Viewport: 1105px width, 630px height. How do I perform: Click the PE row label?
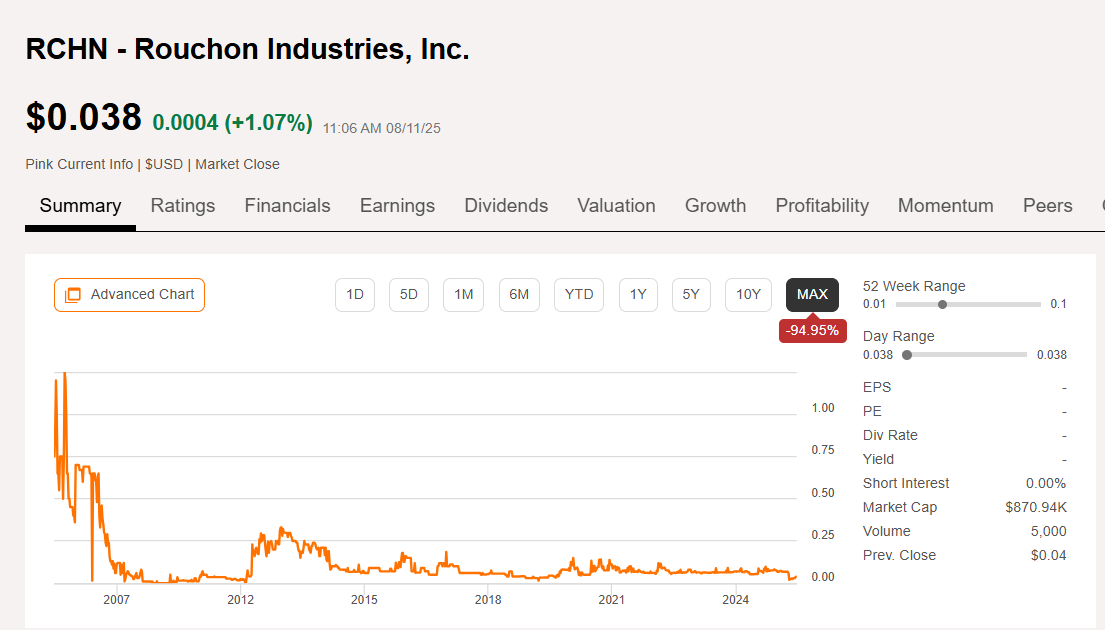coord(872,412)
